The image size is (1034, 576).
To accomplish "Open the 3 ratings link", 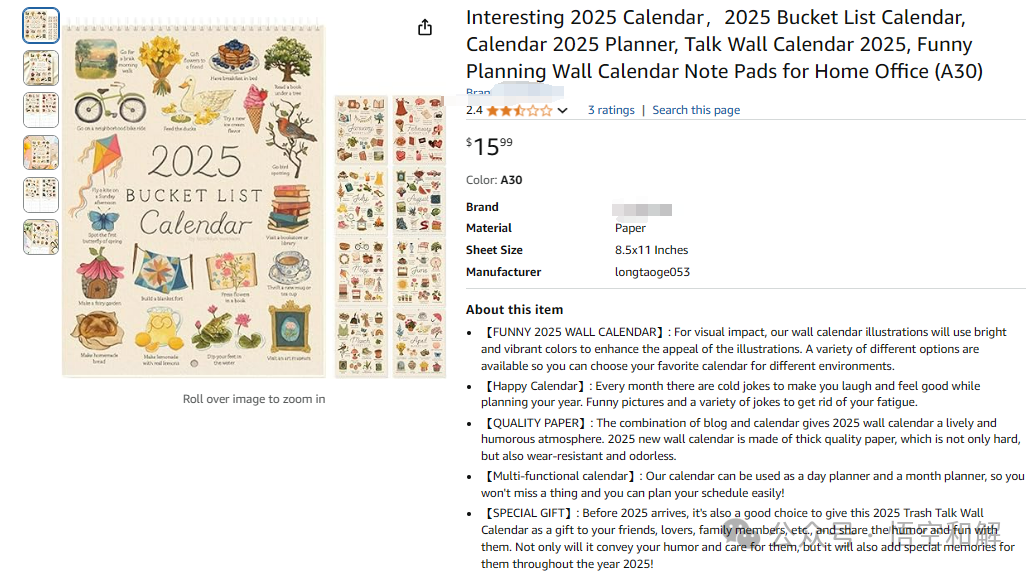I will 611,110.
